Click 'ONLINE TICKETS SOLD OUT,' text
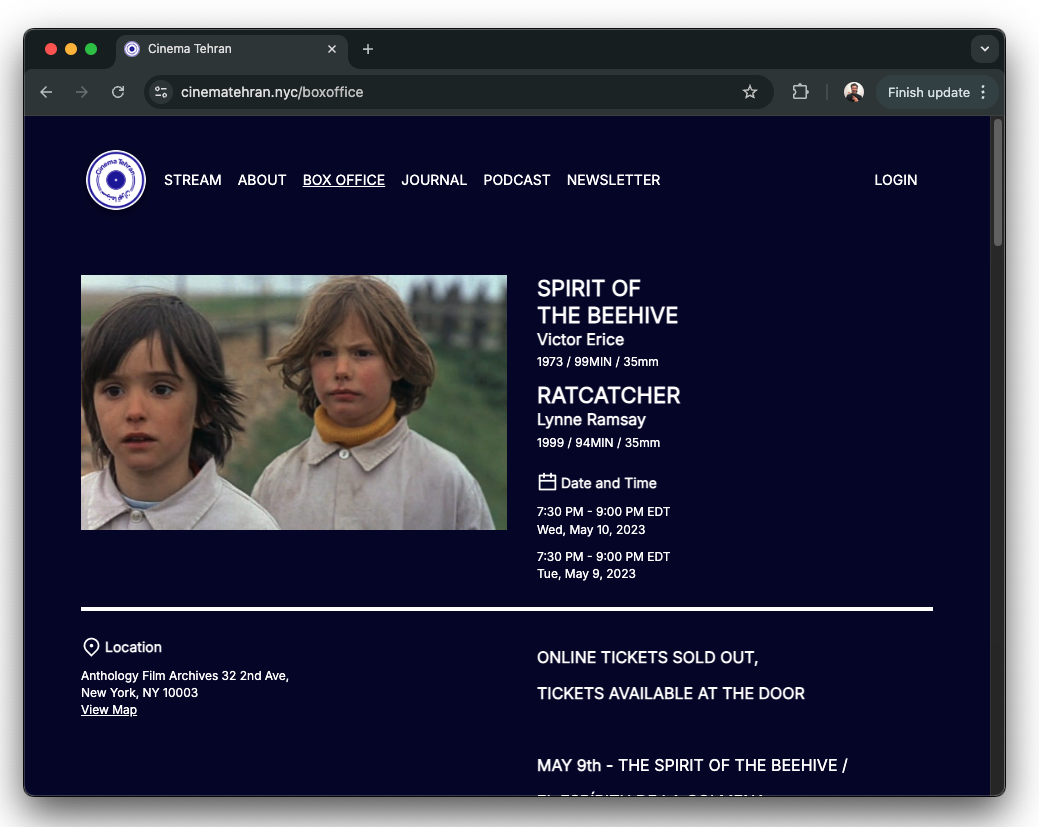Image resolution: width=1039 pixels, height=827 pixels. point(647,657)
